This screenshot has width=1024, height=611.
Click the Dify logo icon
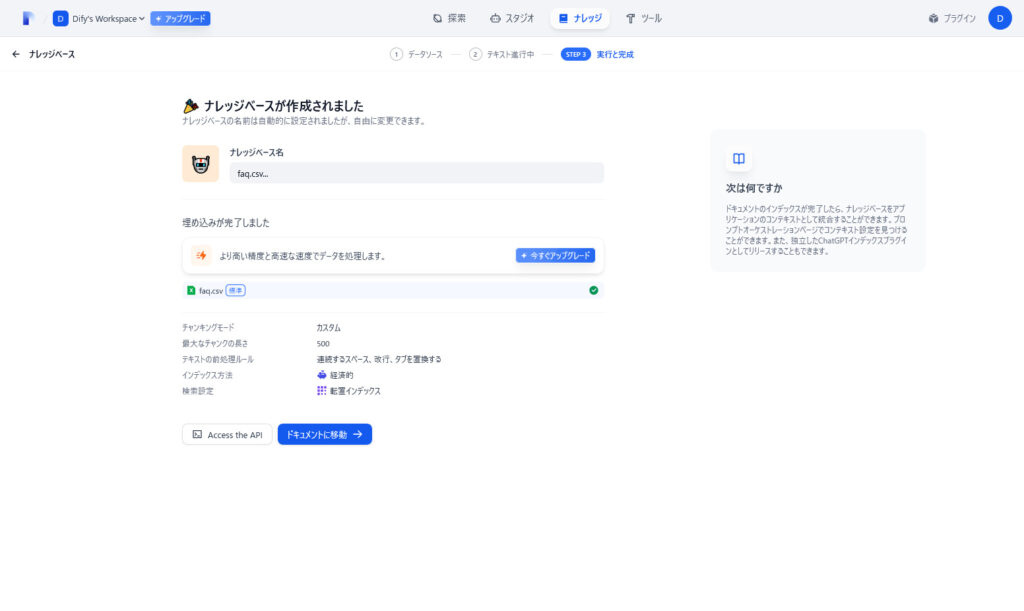28,18
